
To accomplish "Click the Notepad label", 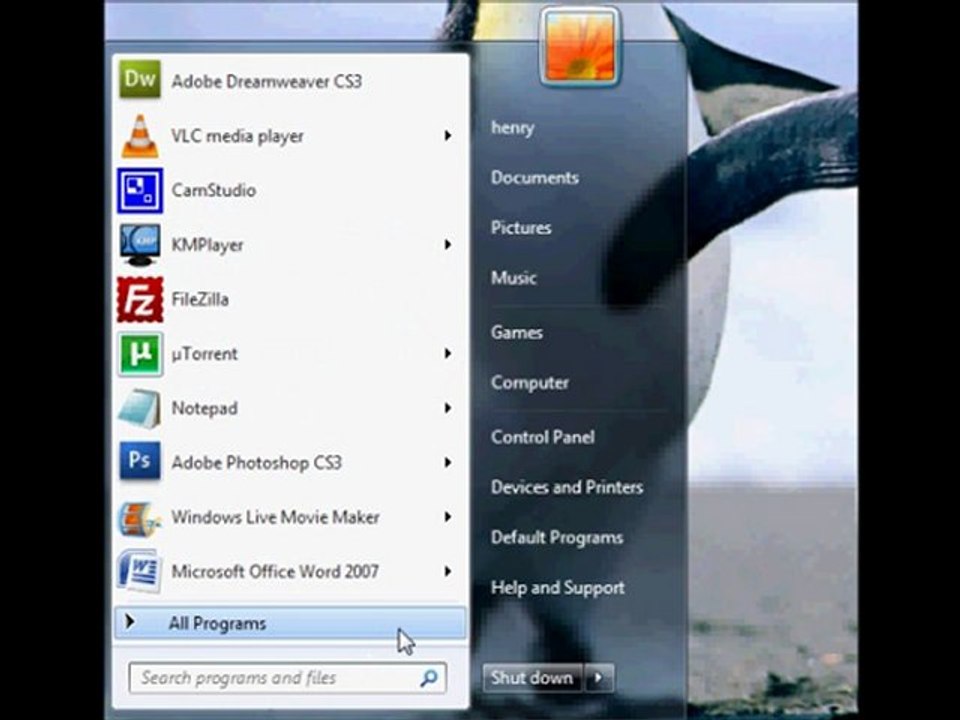I will (x=204, y=408).
